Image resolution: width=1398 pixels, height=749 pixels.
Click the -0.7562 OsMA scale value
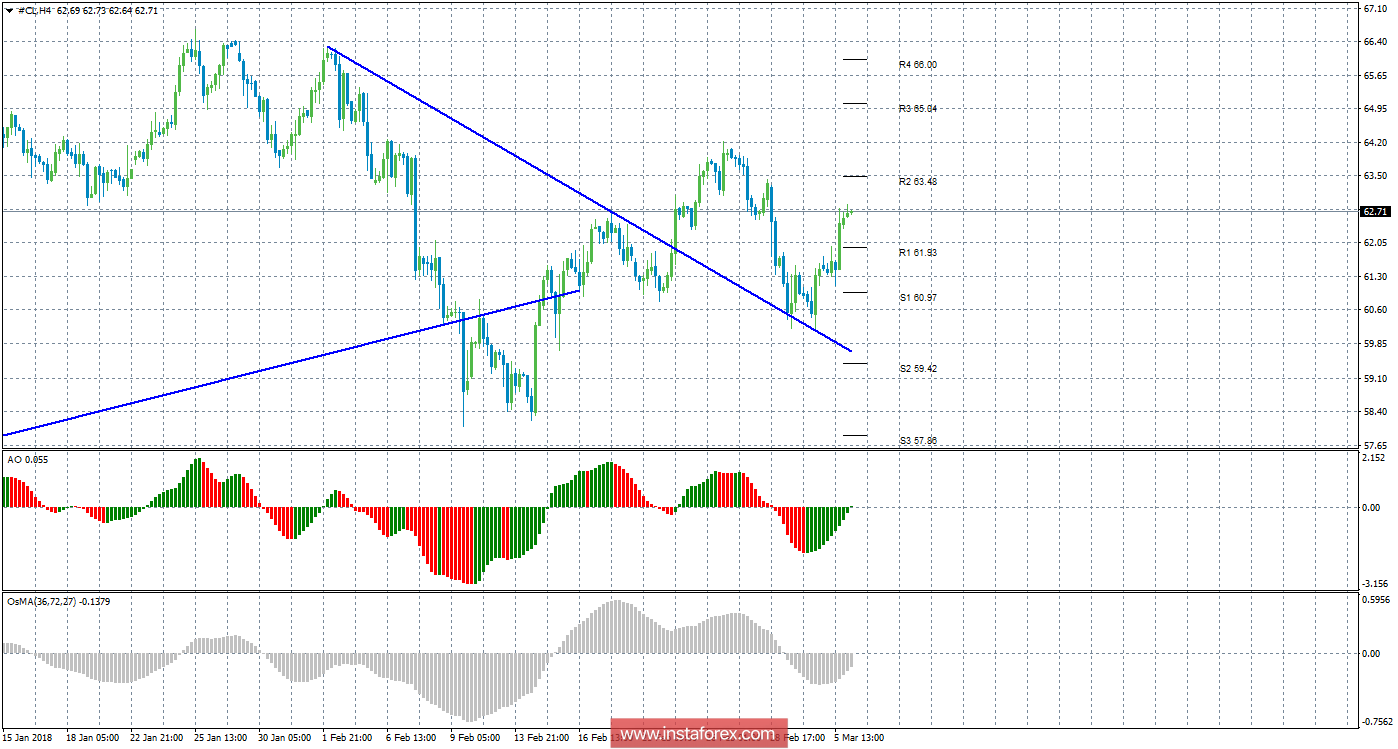coord(1377,722)
